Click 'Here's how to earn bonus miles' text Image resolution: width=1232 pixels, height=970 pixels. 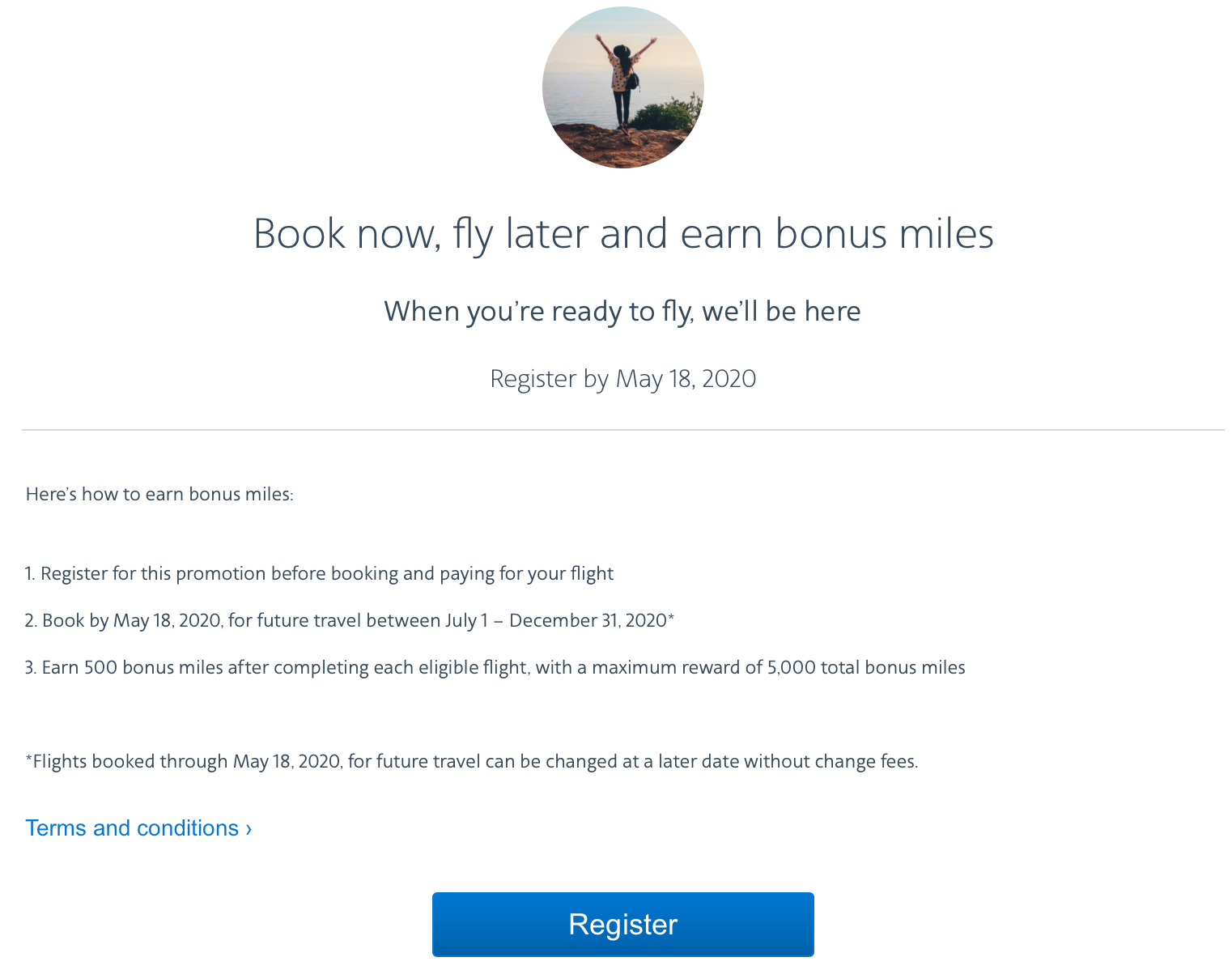[x=159, y=494]
